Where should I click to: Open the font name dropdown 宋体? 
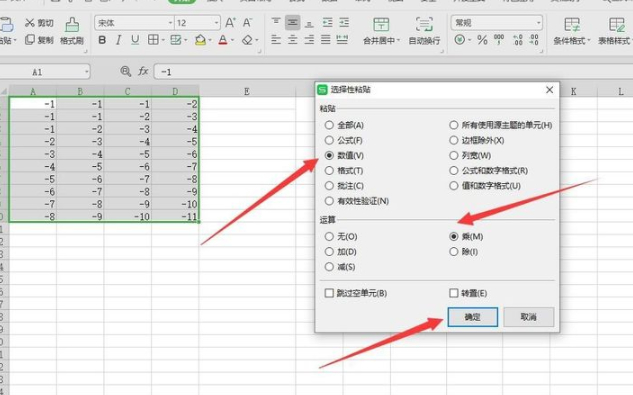click(x=170, y=23)
